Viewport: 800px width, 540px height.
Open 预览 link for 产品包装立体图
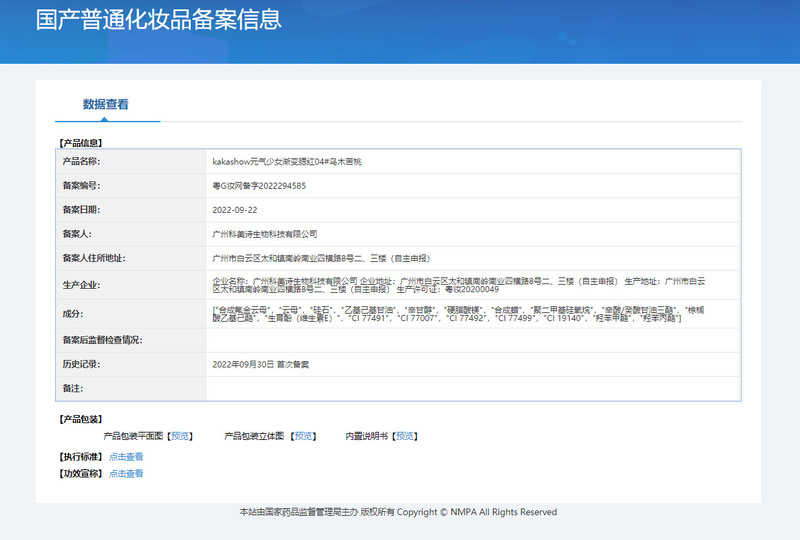pyautogui.click(x=304, y=436)
